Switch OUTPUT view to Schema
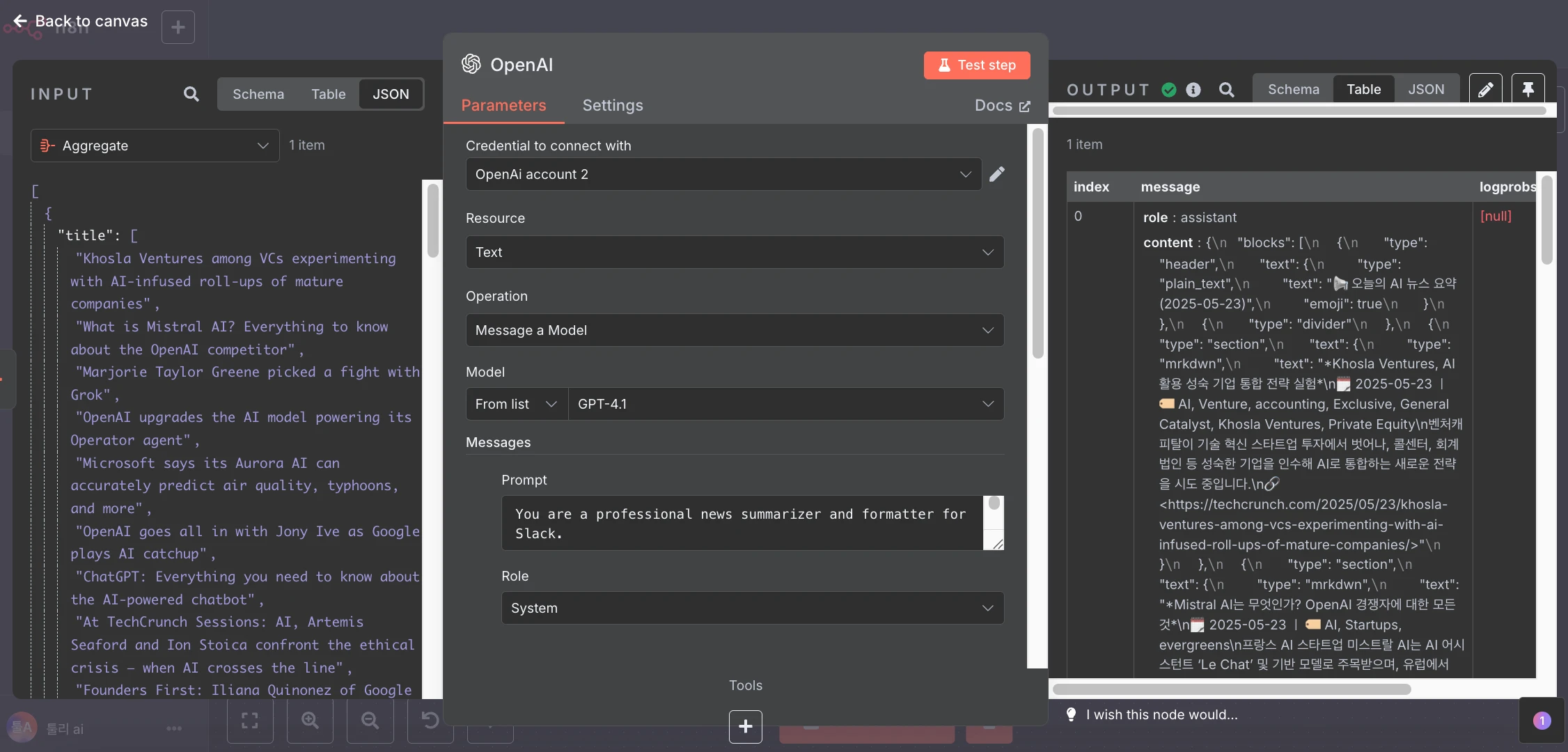1568x752 pixels. (x=1293, y=89)
